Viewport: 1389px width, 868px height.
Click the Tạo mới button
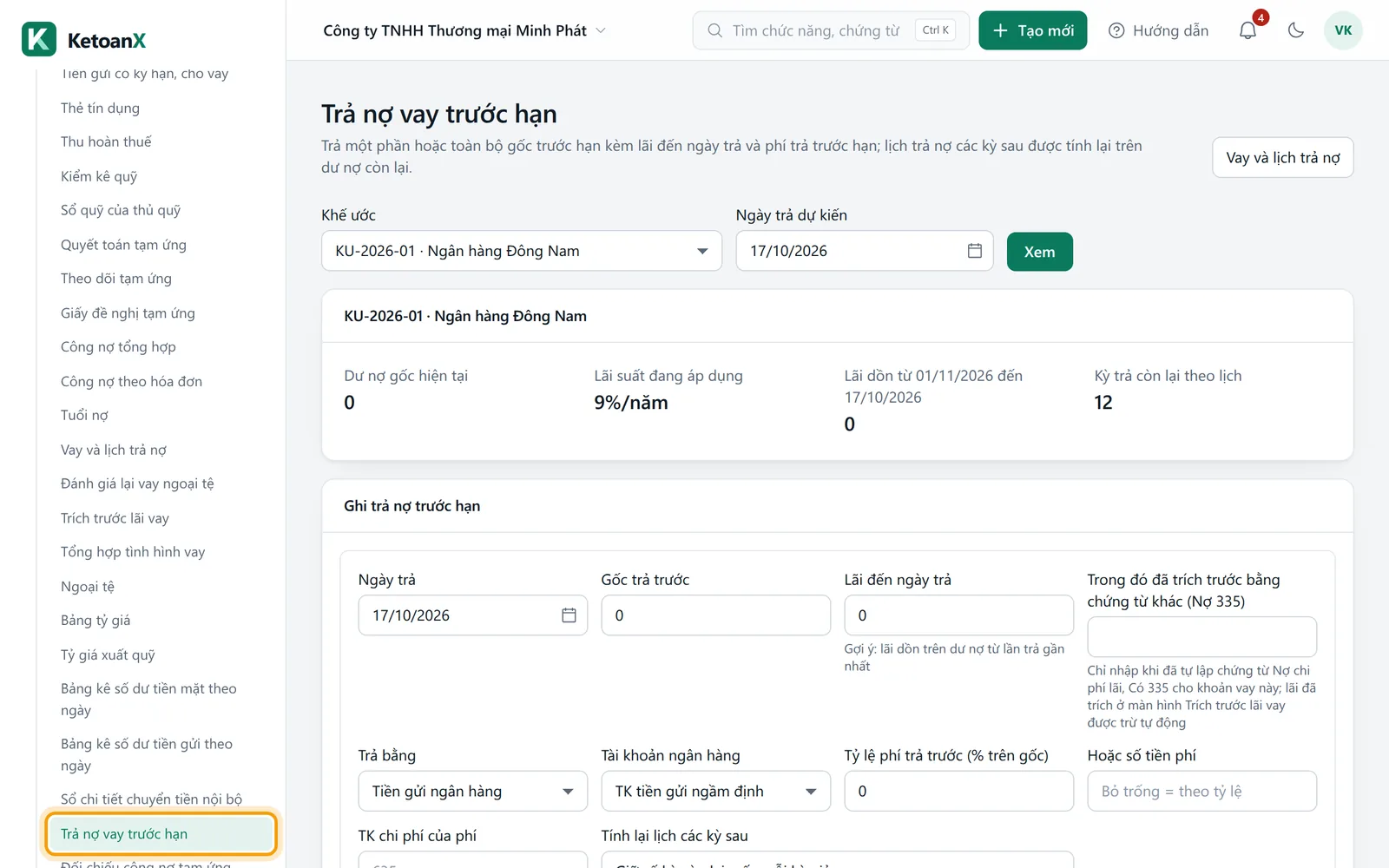(1033, 30)
